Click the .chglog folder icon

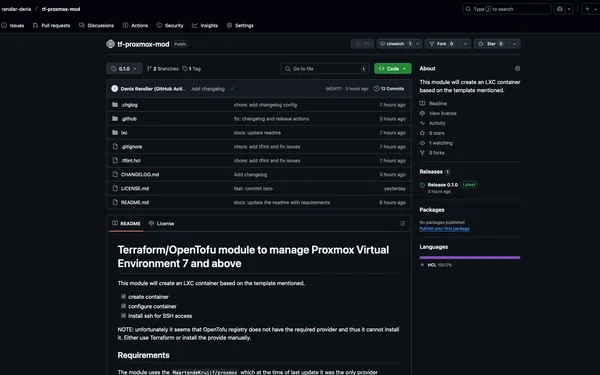coord(115,104)
